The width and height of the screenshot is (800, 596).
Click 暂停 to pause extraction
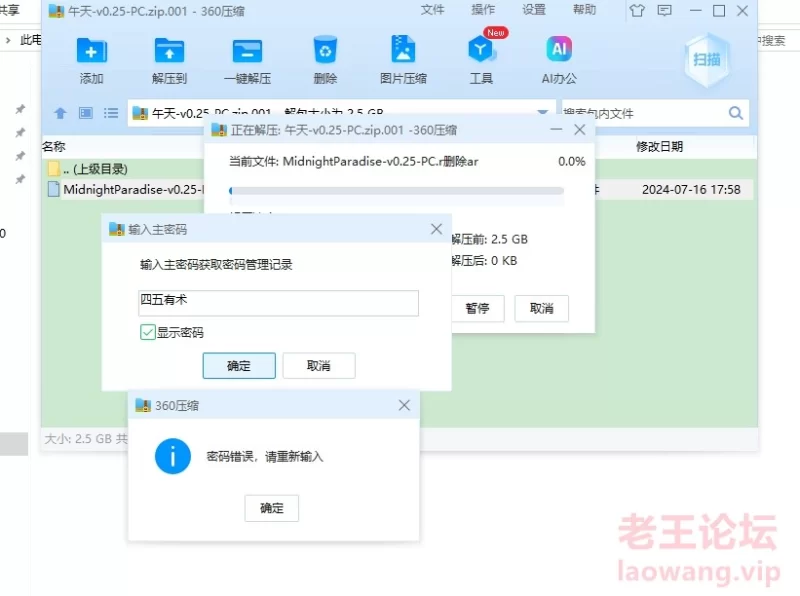(x=478, y=308)
